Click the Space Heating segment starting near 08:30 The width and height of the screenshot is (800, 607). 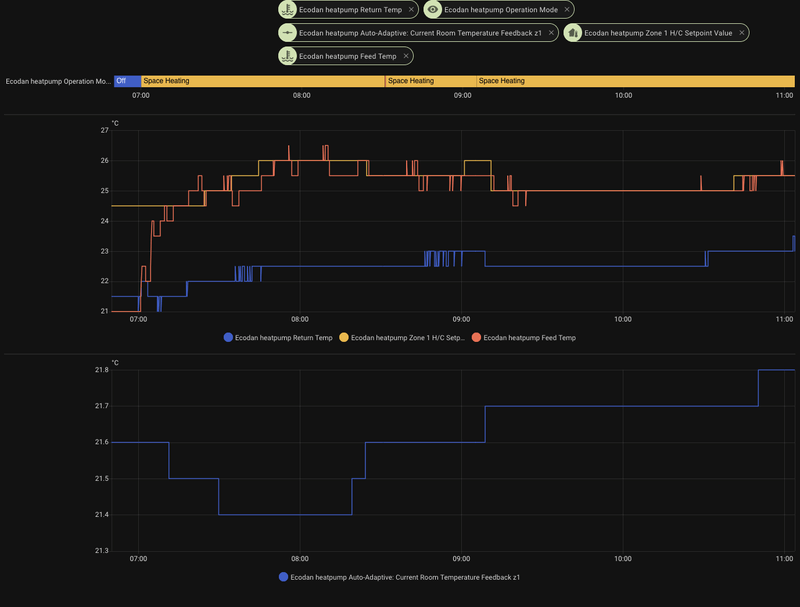431,81
